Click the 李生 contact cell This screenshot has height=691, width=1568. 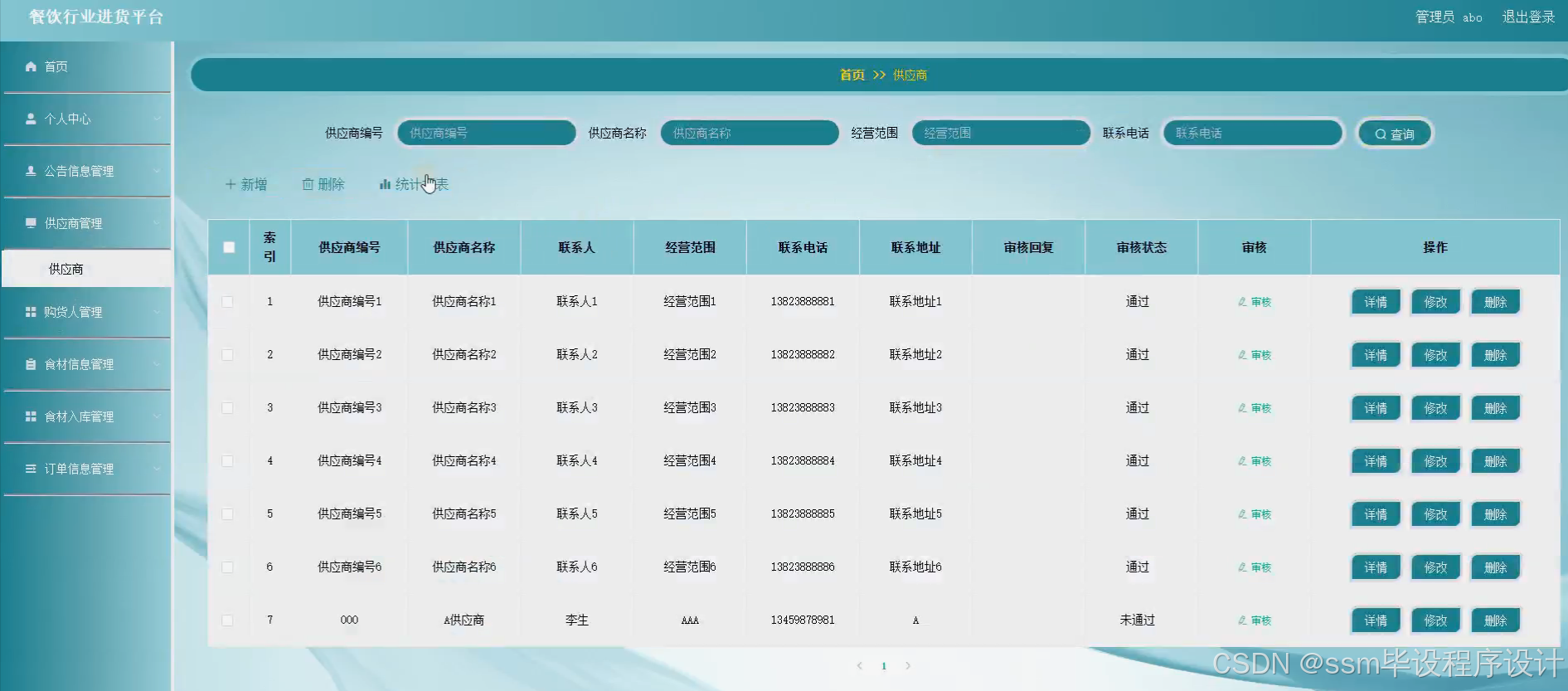[x=577, y=620]
